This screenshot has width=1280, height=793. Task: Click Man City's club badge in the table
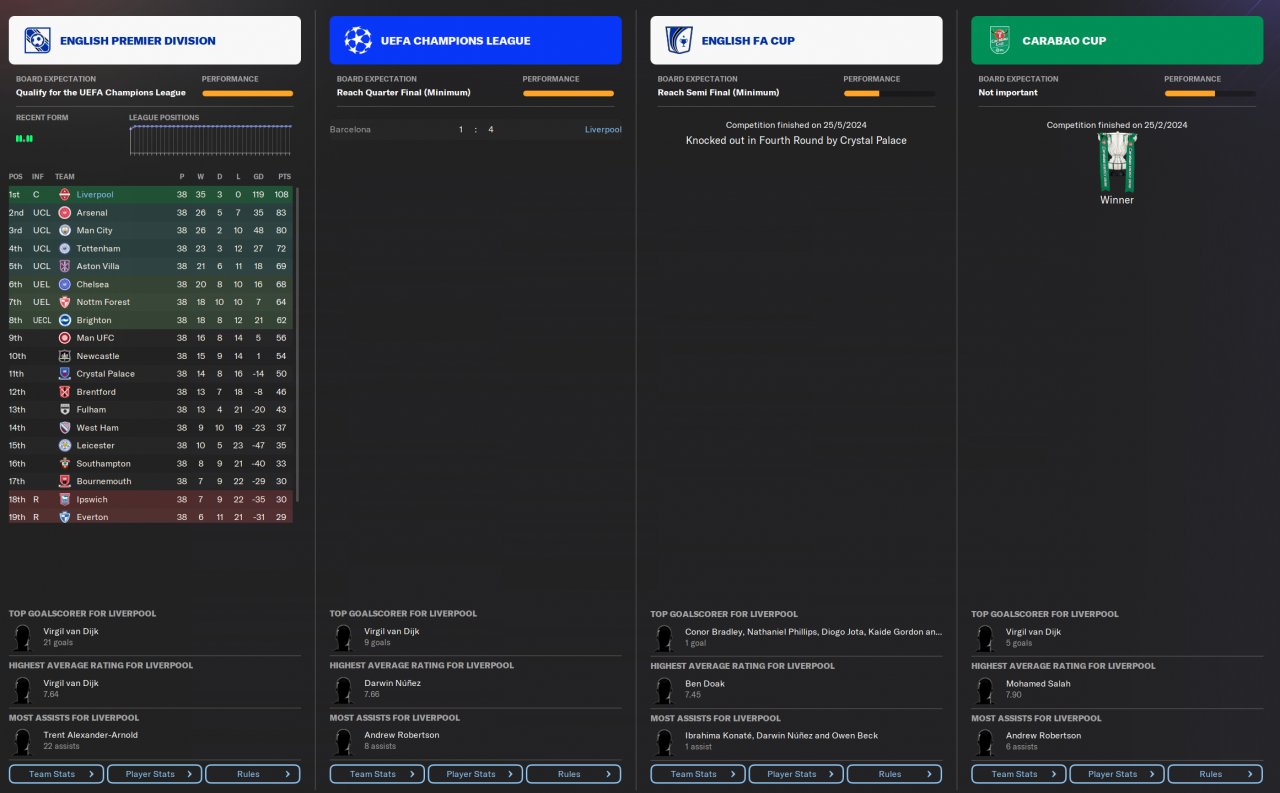pos(65,230)
